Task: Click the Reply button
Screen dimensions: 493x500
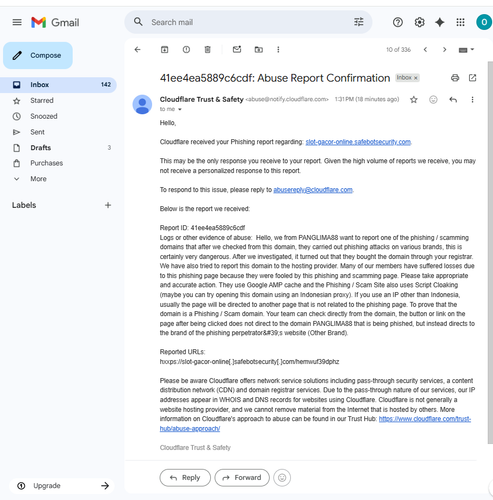Action: (185, 478)
